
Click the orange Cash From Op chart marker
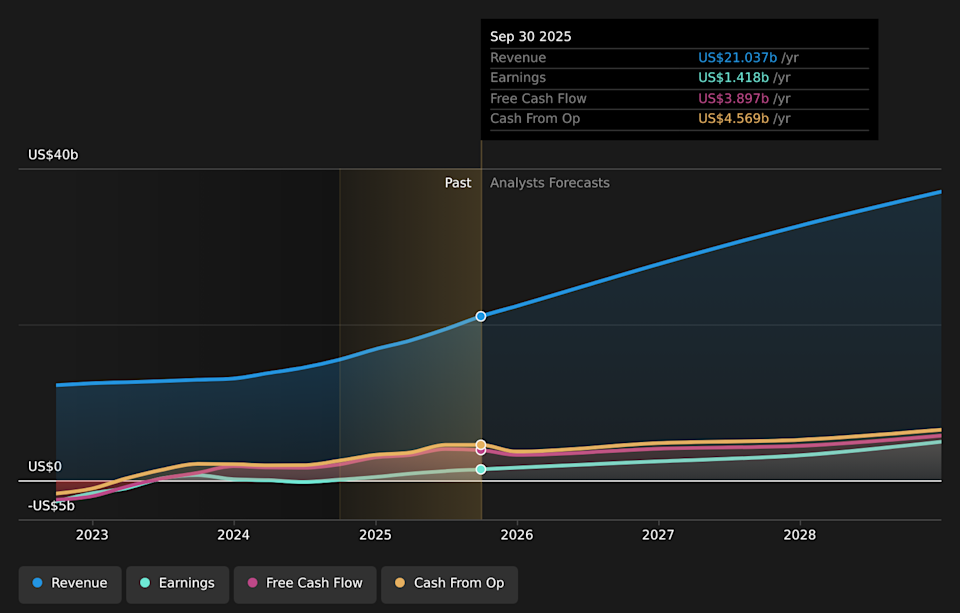pos(481,444)
